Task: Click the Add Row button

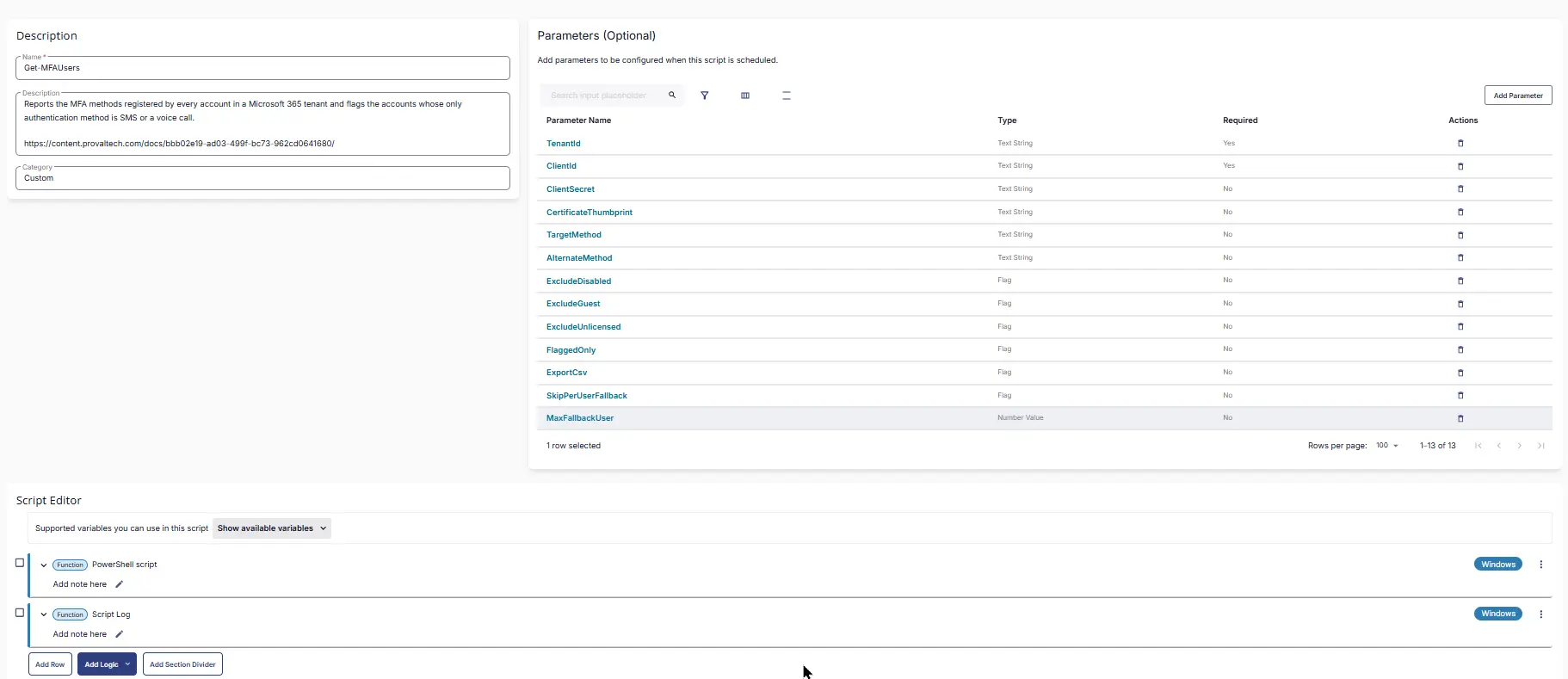Action: pos(50,664)
